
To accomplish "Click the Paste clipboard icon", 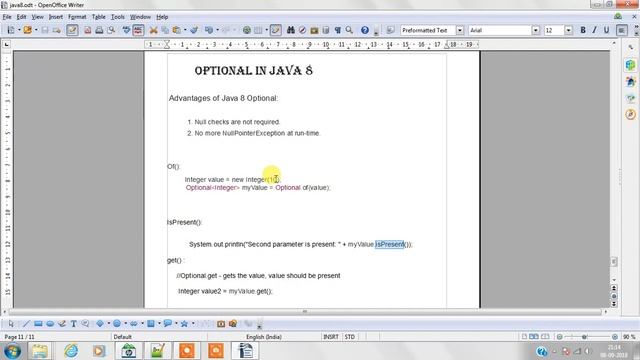I will pyautogui.click(x=177, y=30).
